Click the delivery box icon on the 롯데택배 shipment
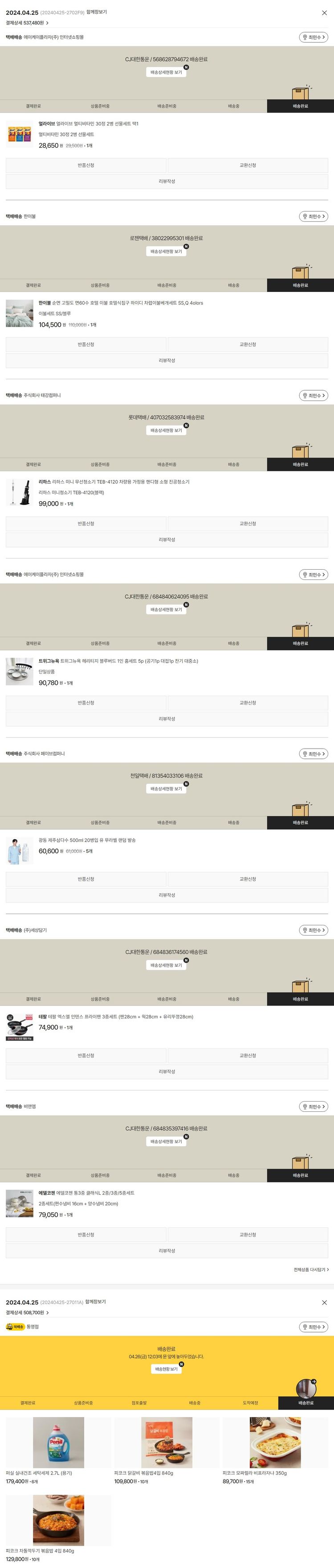 pos(300,451)
